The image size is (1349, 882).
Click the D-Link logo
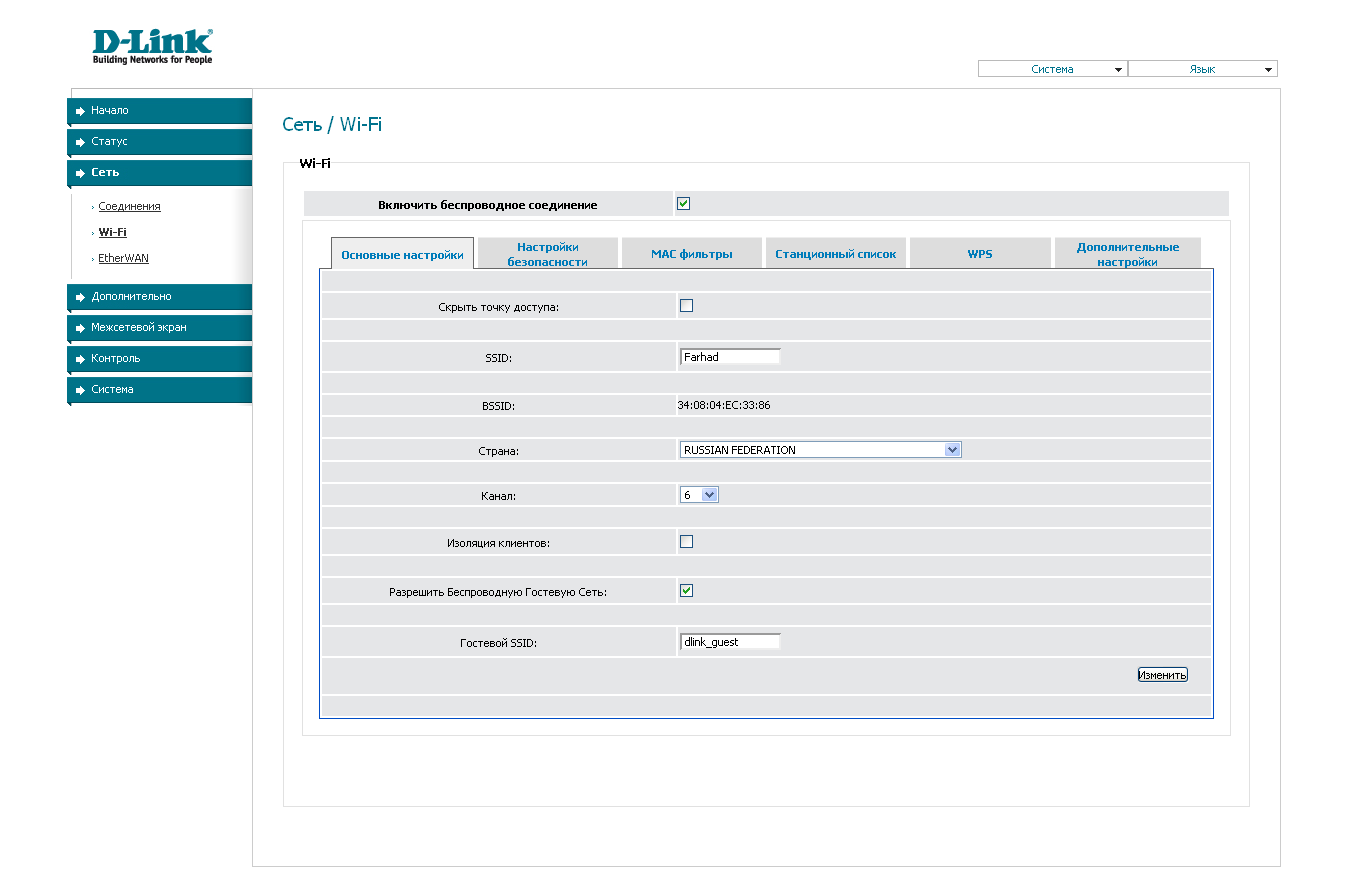coord(152,46)
